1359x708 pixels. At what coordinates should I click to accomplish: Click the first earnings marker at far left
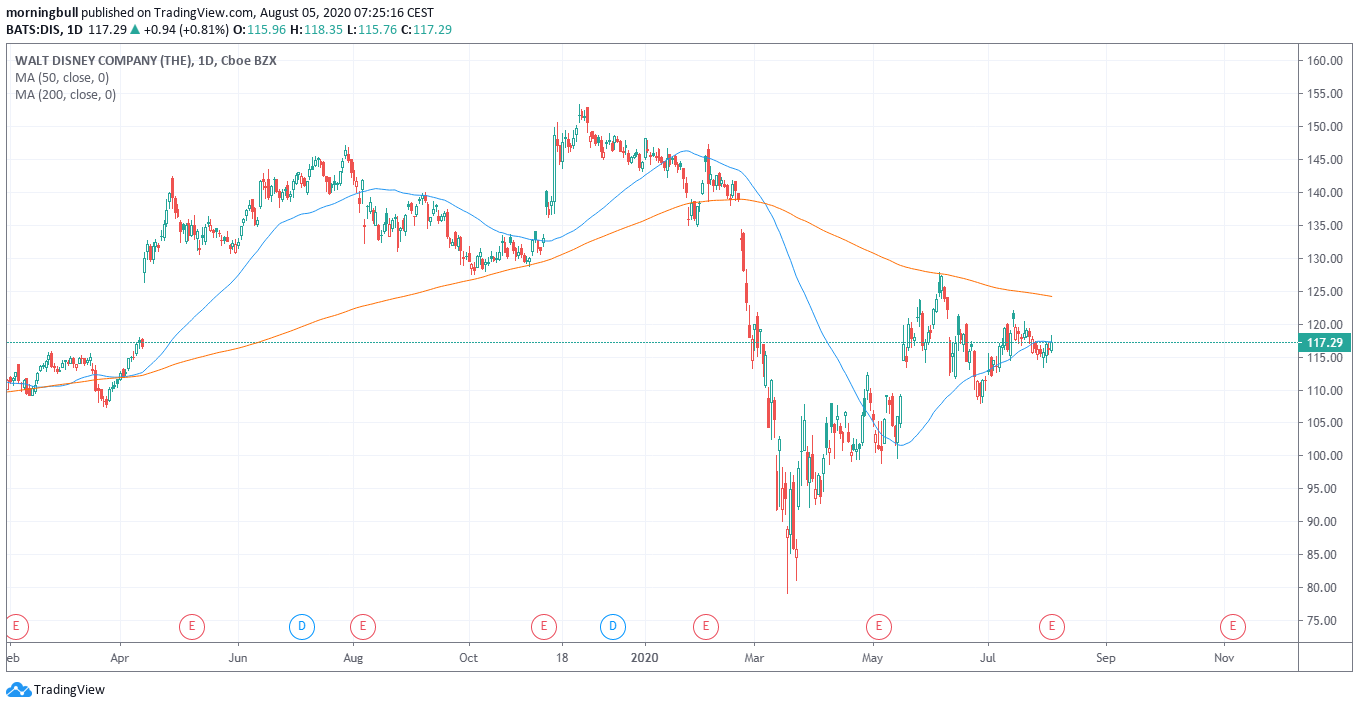point(14,627)
